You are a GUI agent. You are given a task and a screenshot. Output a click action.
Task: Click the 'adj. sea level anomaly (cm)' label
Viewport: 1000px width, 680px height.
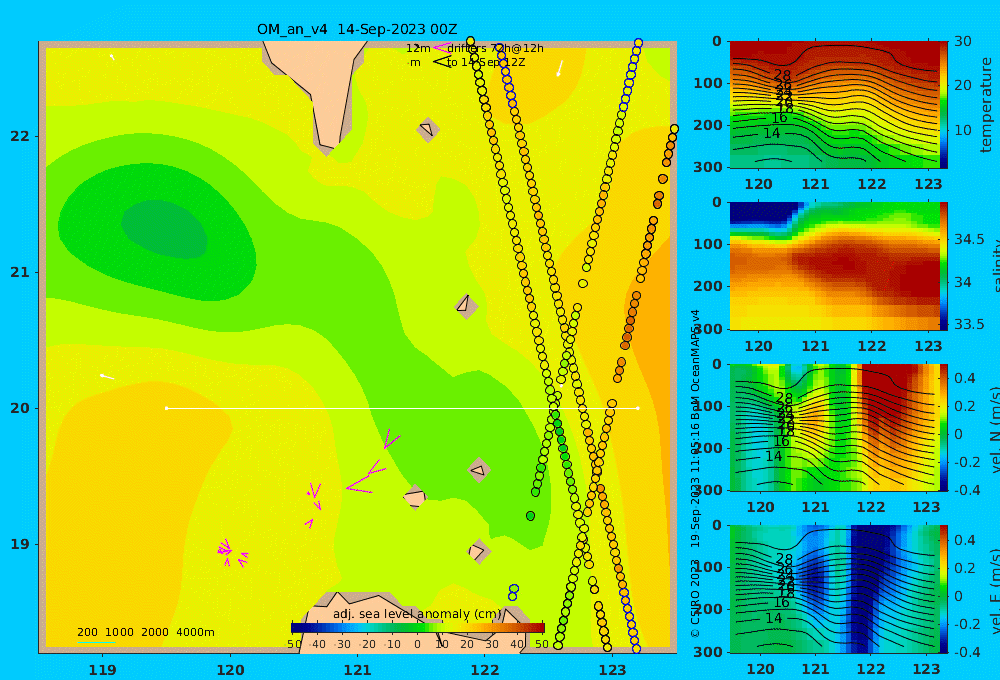pyautogui.click(x=417, y=614)
